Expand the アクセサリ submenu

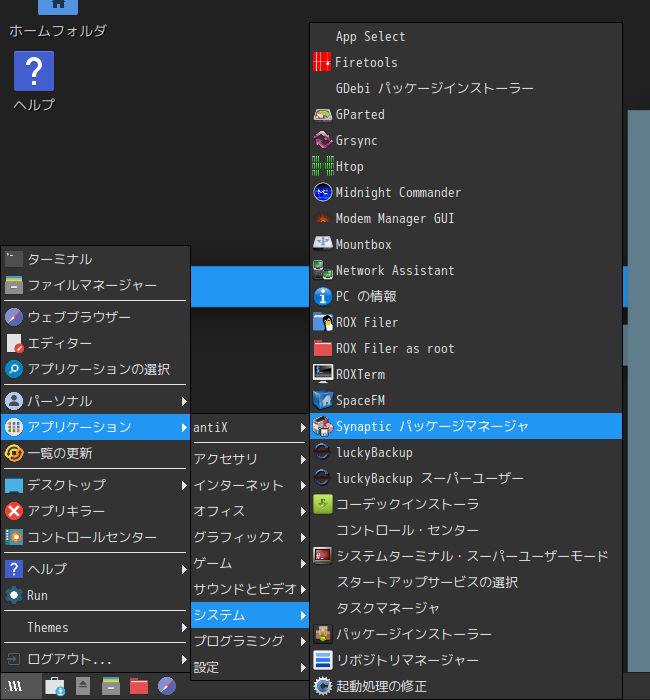point(250,459)
